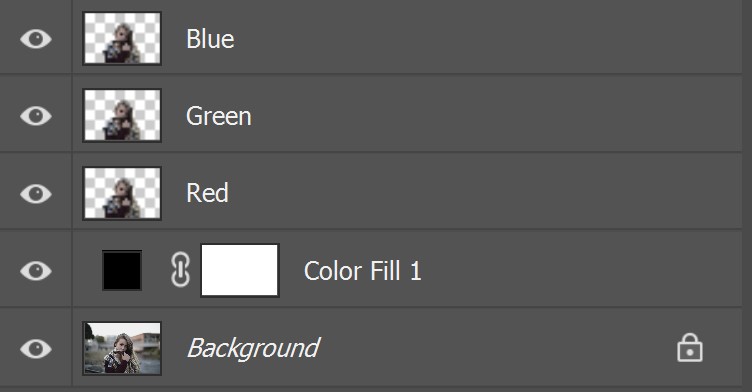This screenshot has height=392, width=752.
Task: Hide the Blue layer
Action: (36, 39)
